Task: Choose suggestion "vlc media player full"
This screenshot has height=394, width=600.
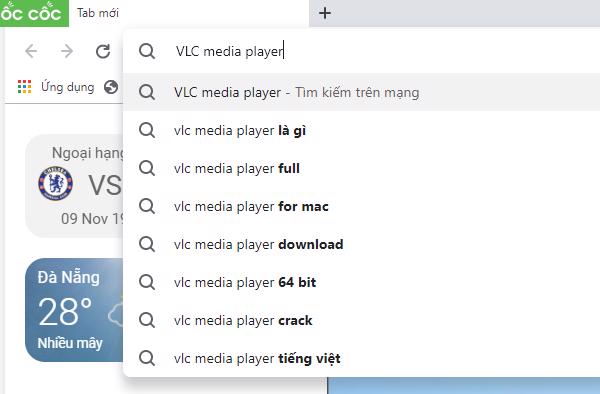Action: [x=362, y=168]
